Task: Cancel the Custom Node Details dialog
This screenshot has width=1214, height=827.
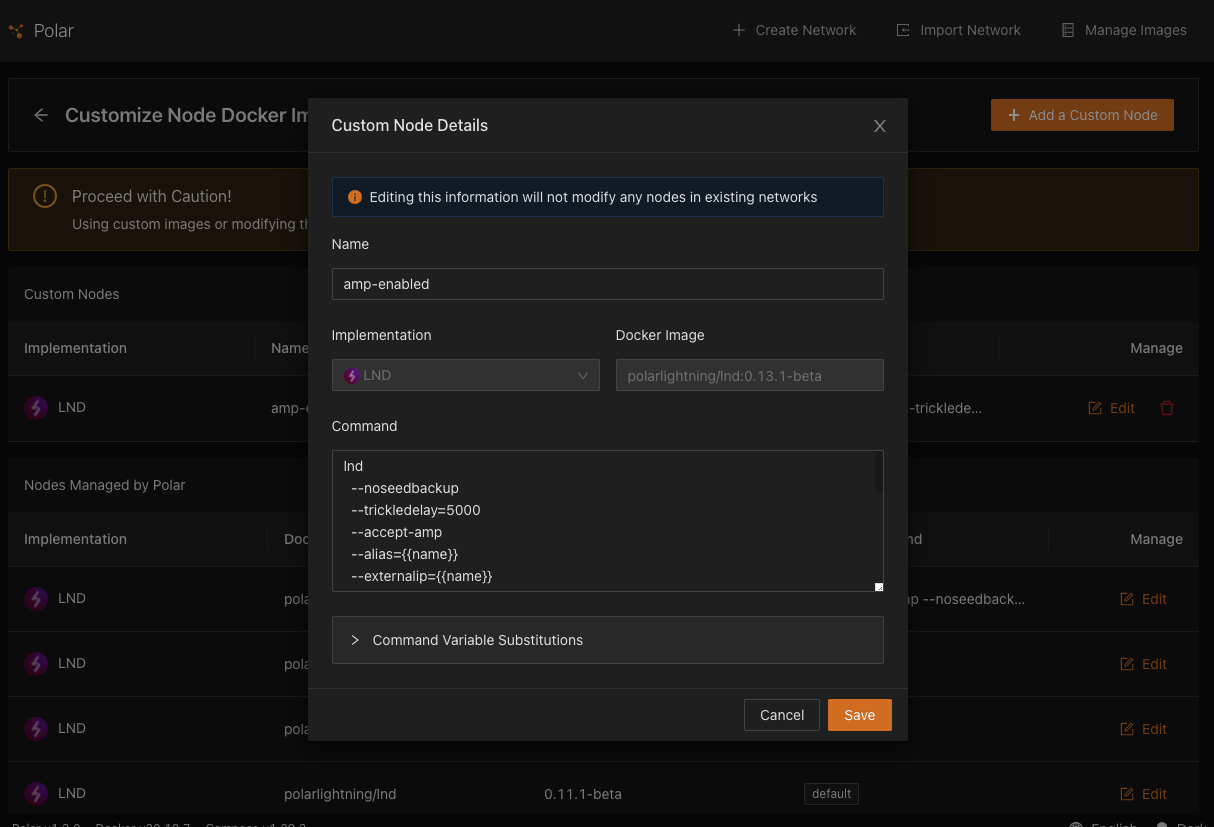Action: (x=782, y=715)
